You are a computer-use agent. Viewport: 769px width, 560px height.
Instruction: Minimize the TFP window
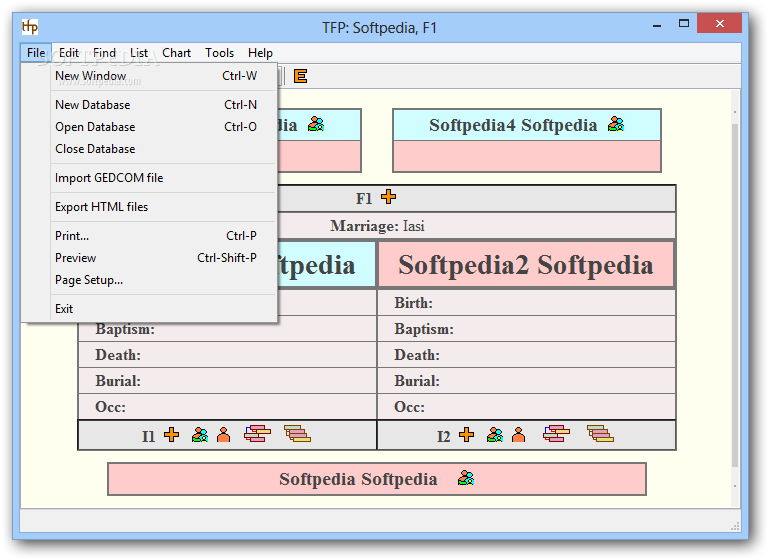click(x=657, y=25)
